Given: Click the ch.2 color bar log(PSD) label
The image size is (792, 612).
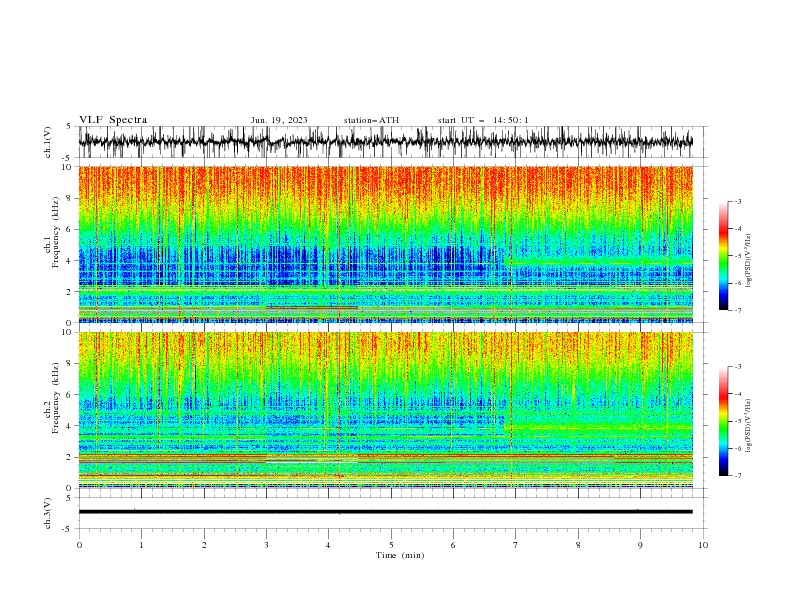Looking at the screenshot, I should tap(748, 426).
